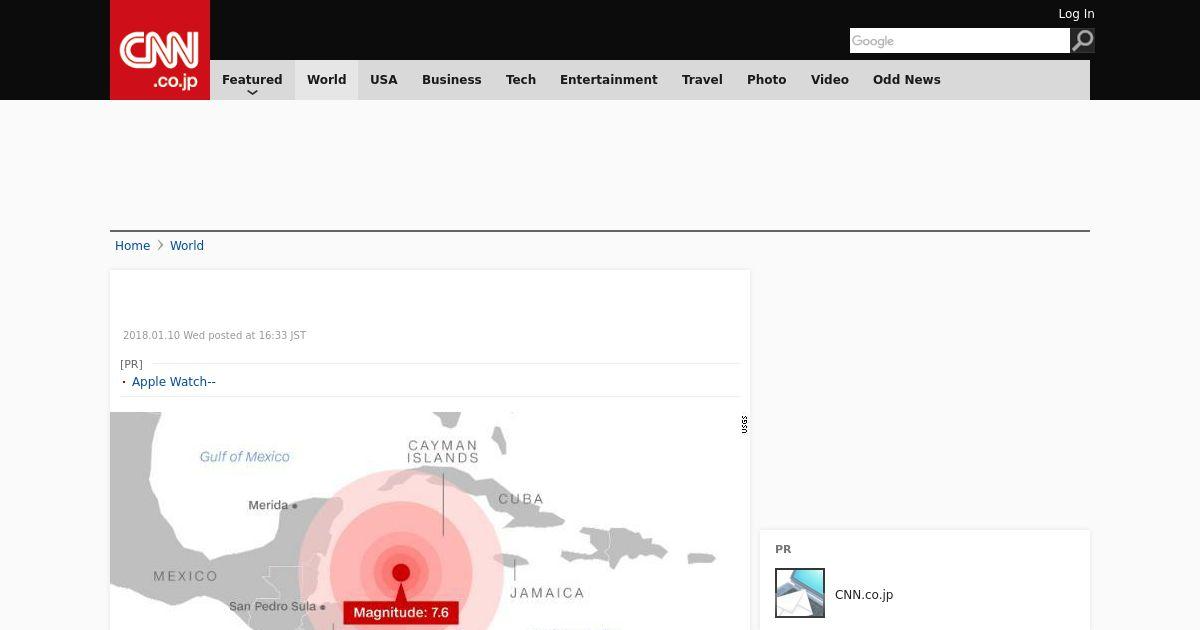
Task: Open the Featured menu
Action: coord(252,80)
